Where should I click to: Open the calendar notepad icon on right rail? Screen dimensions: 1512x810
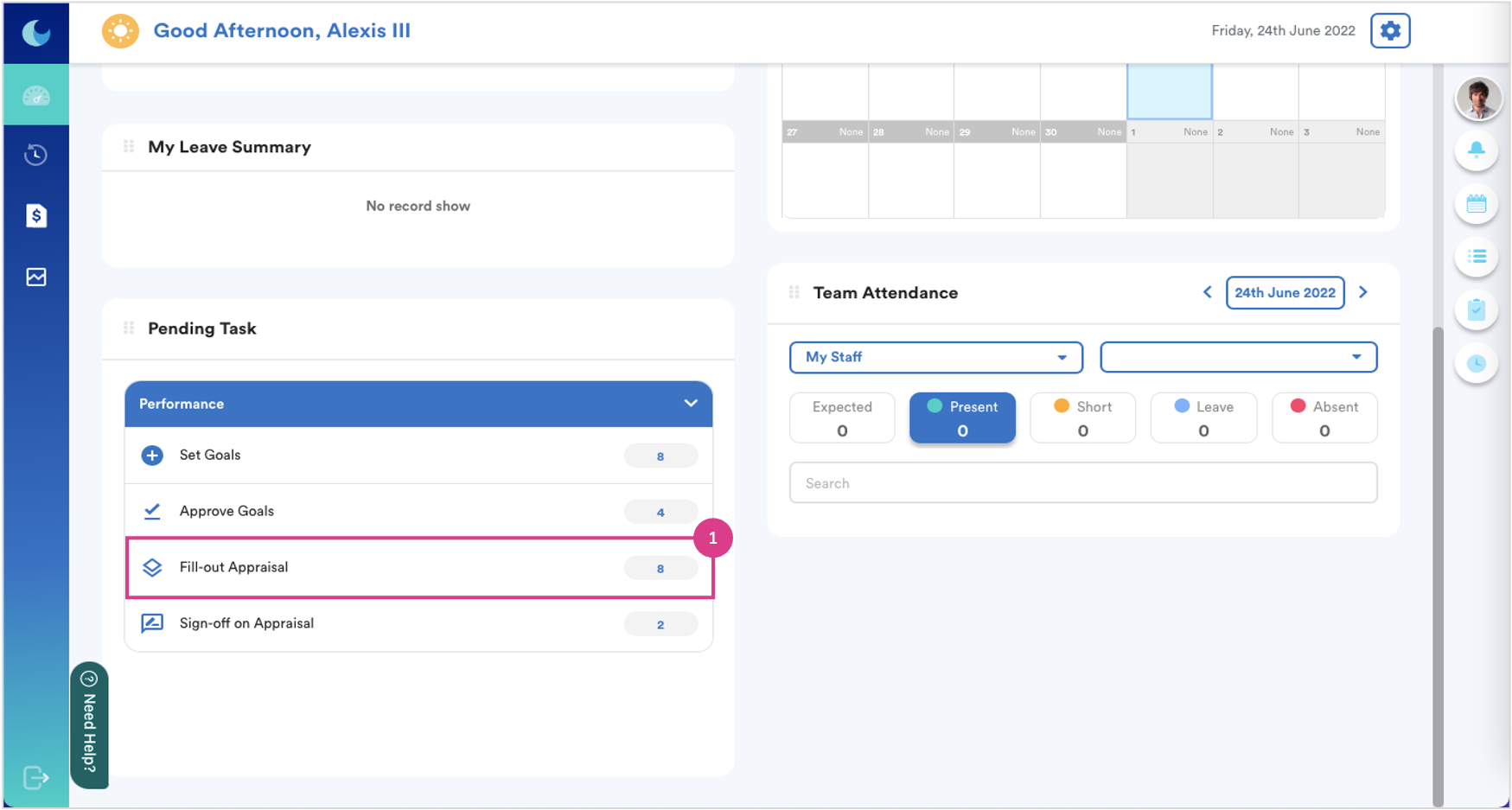pyautogui.click(x=1477, y=204)
